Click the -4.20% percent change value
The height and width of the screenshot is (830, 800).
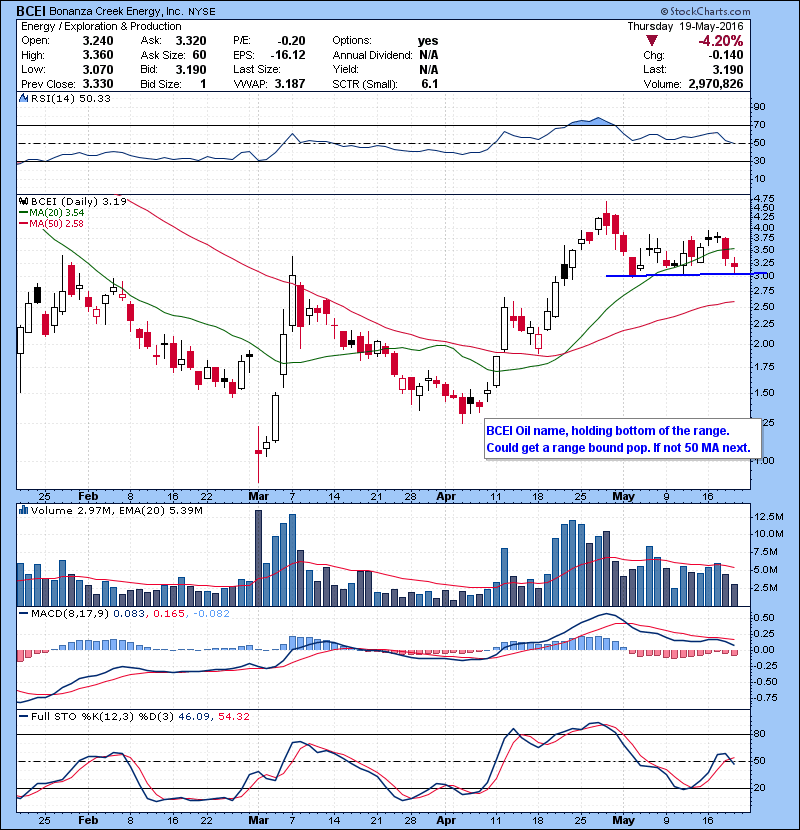721,41
